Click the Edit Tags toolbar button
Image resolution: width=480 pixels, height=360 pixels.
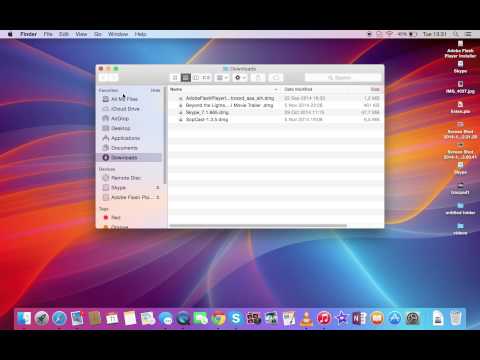coord(276,78)
